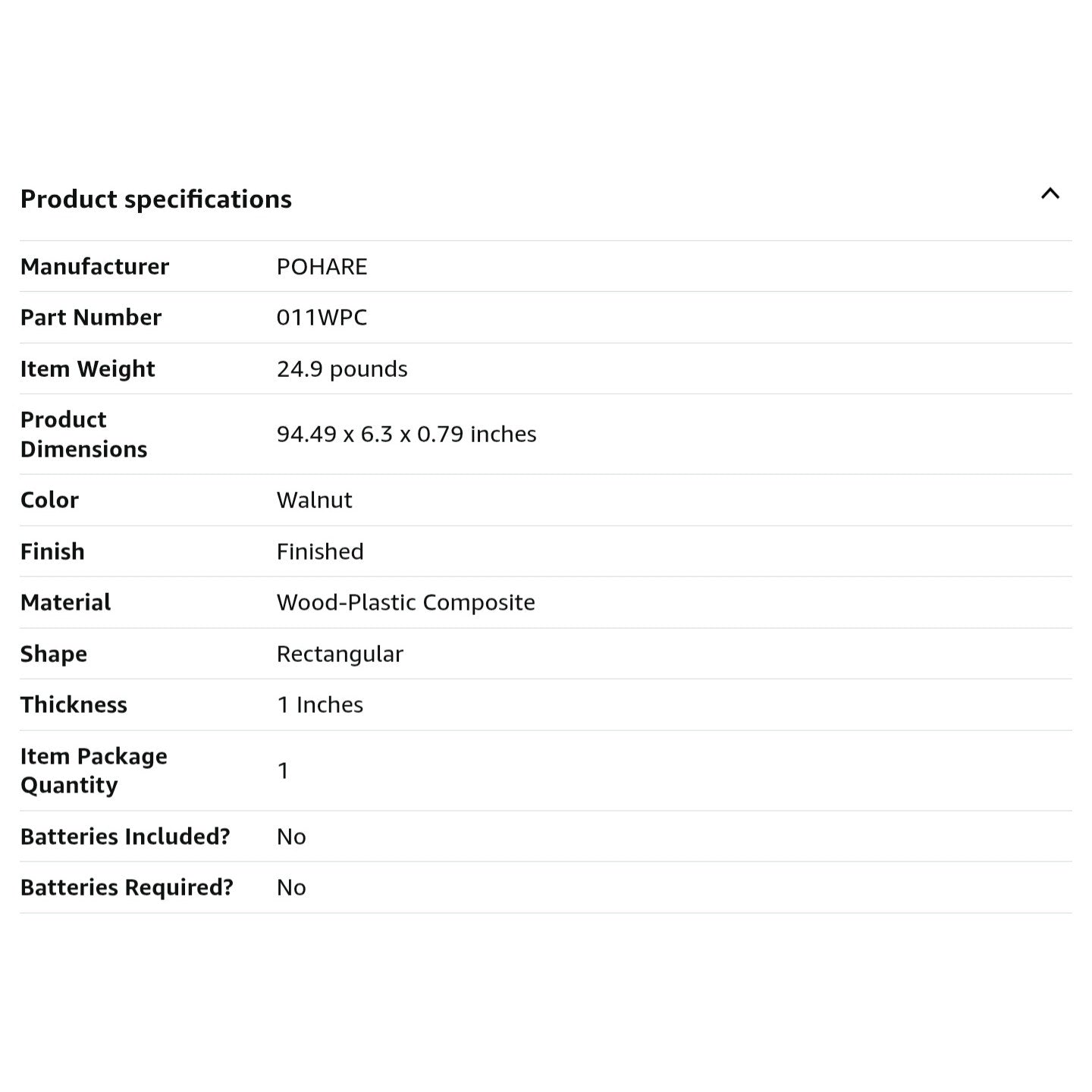Select the Shape row label
1092x1092 pixels.
click(x=54, y=654)
